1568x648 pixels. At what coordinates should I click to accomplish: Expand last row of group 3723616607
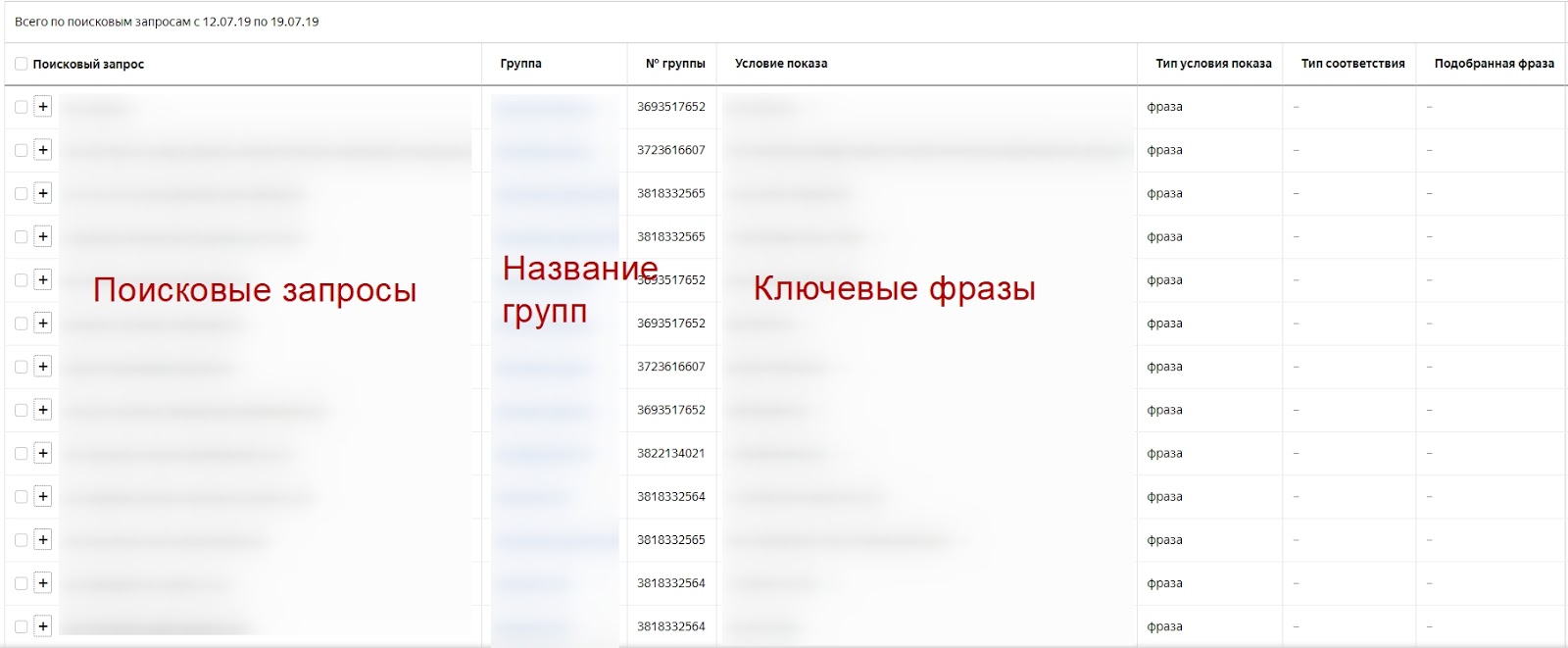tap(43, 367)
